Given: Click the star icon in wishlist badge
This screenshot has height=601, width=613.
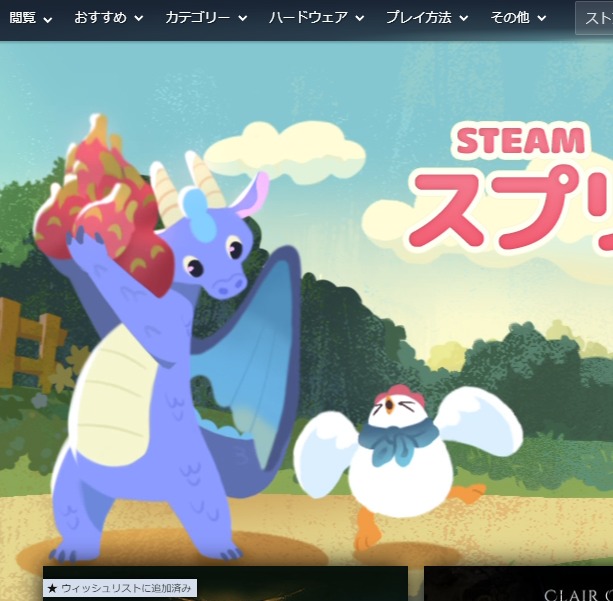Looking at the screenshot, I should point(52,588).
